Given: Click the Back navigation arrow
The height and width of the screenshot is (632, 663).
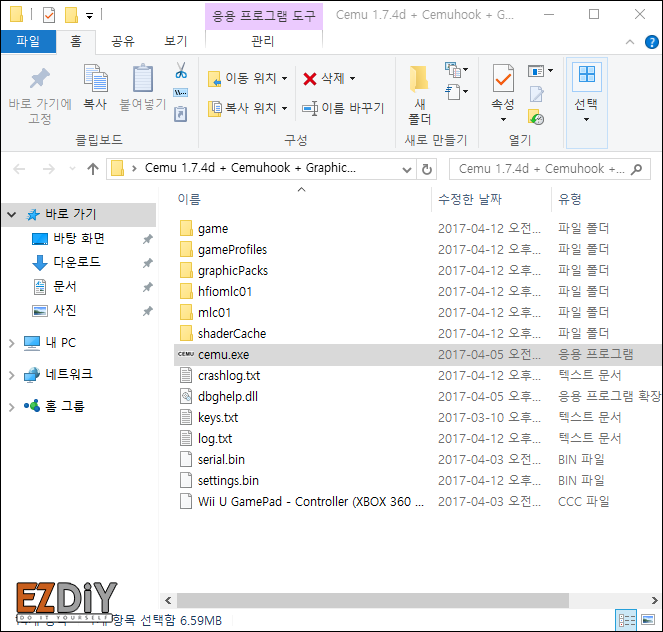Looking at the screenshot, I should pos(19,169).
